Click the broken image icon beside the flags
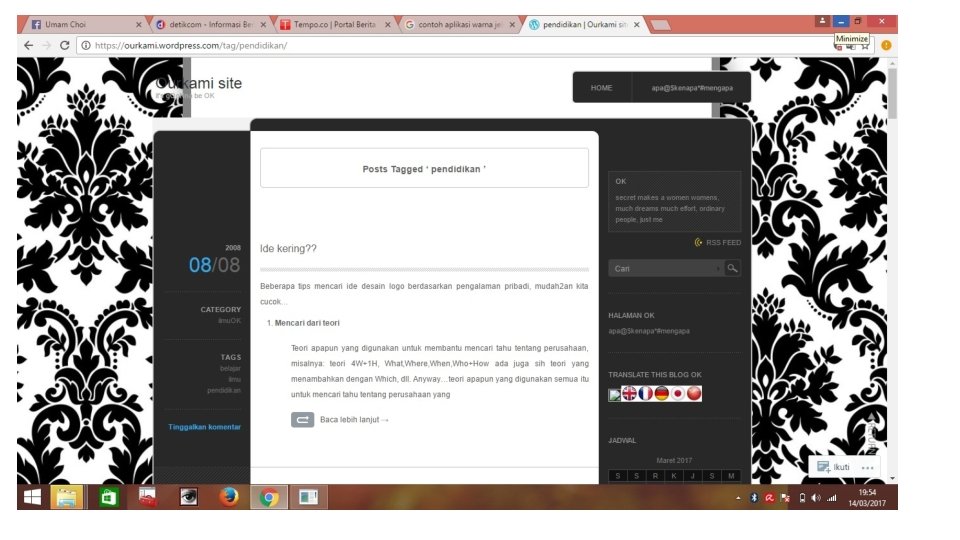Screen dimensions: 960x540 pyautogui.click(x=615, y=395)
